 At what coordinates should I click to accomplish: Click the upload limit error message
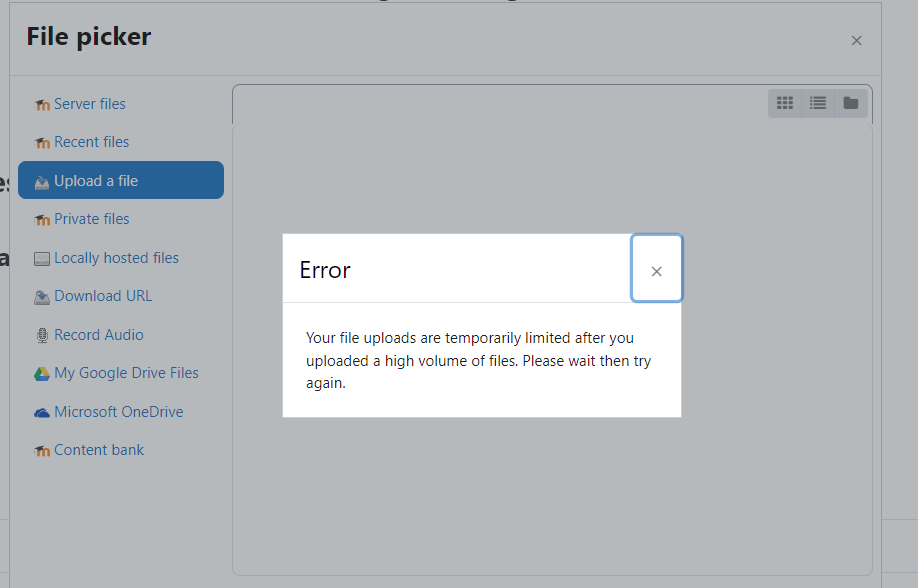point(478,360)
